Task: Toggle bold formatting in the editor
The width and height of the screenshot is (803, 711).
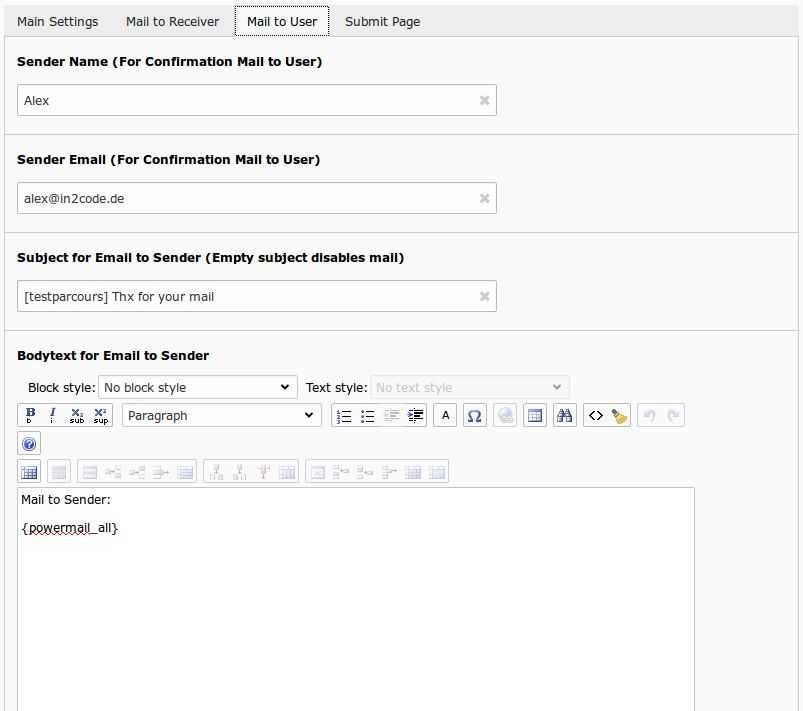Action: click(x=30, y=415)
